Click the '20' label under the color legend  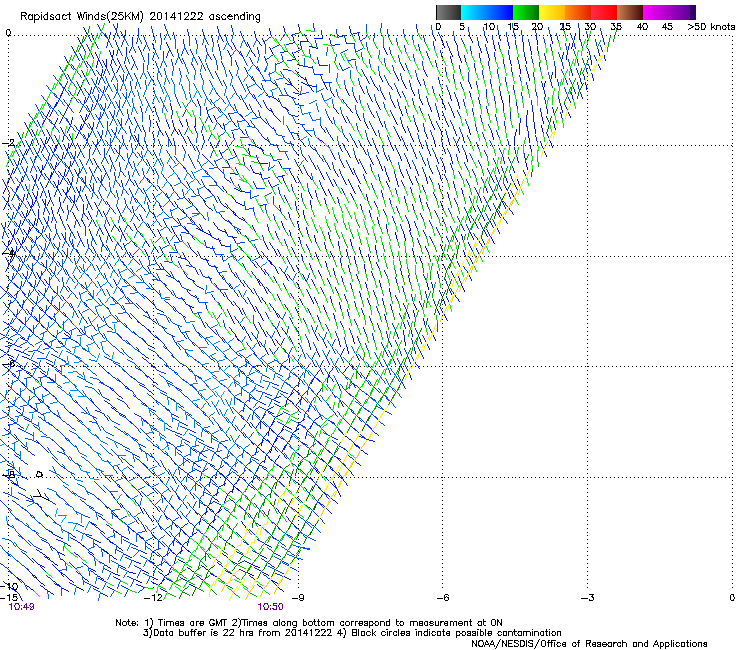(x=537, y=26)
